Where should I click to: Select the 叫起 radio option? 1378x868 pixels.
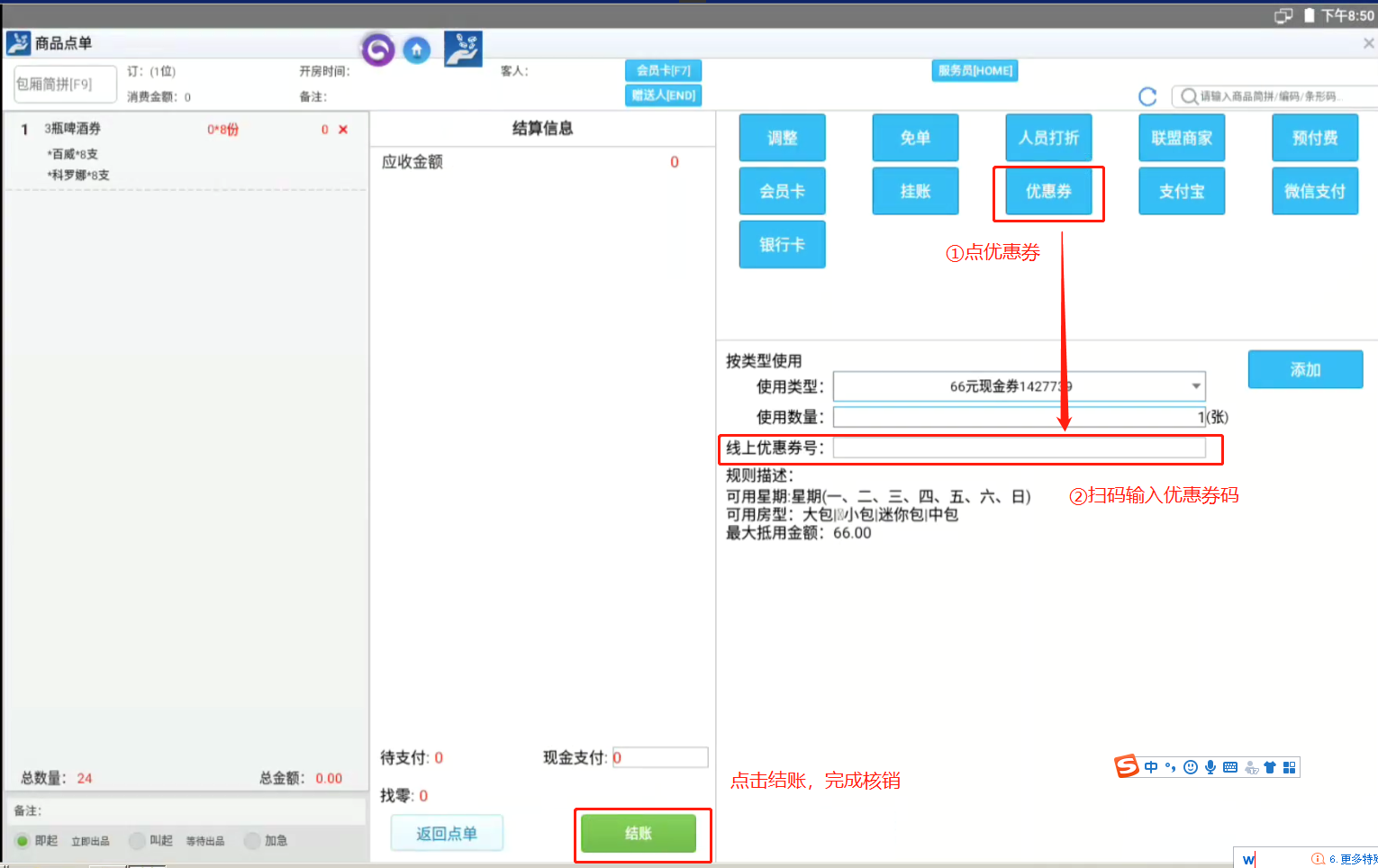[x=137, y=840]
